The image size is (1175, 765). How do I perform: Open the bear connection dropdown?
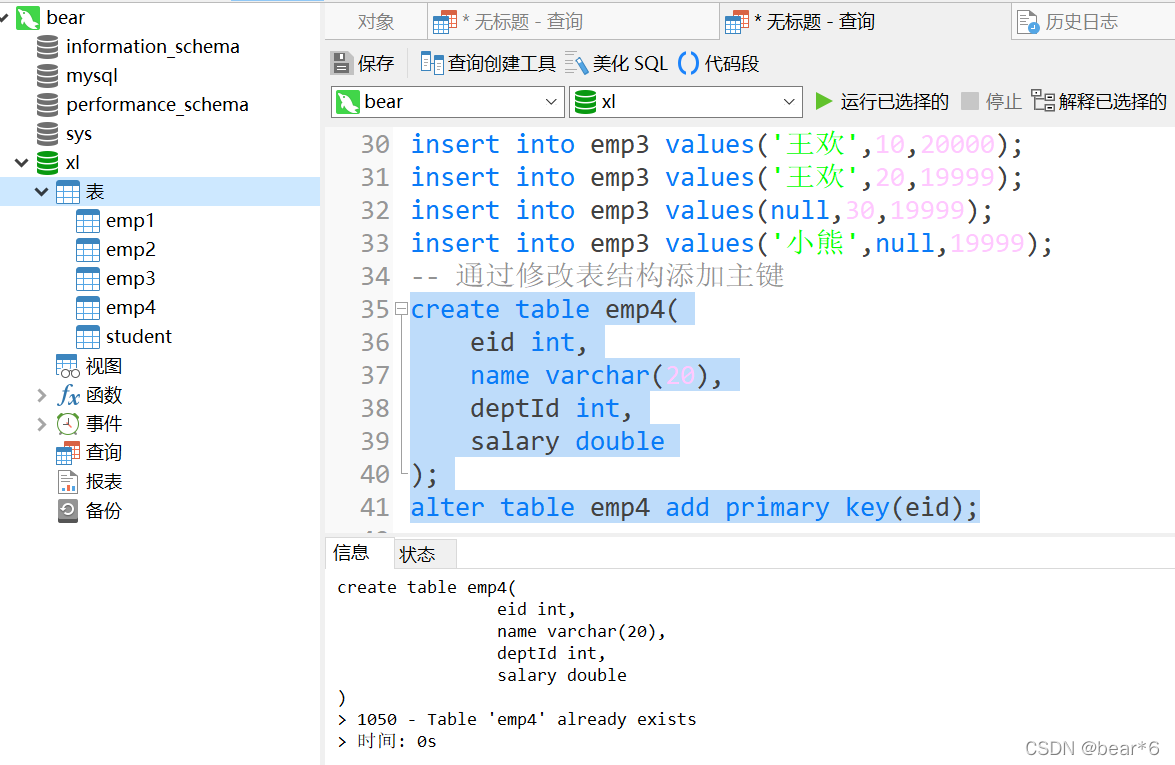tap(551, 102)
